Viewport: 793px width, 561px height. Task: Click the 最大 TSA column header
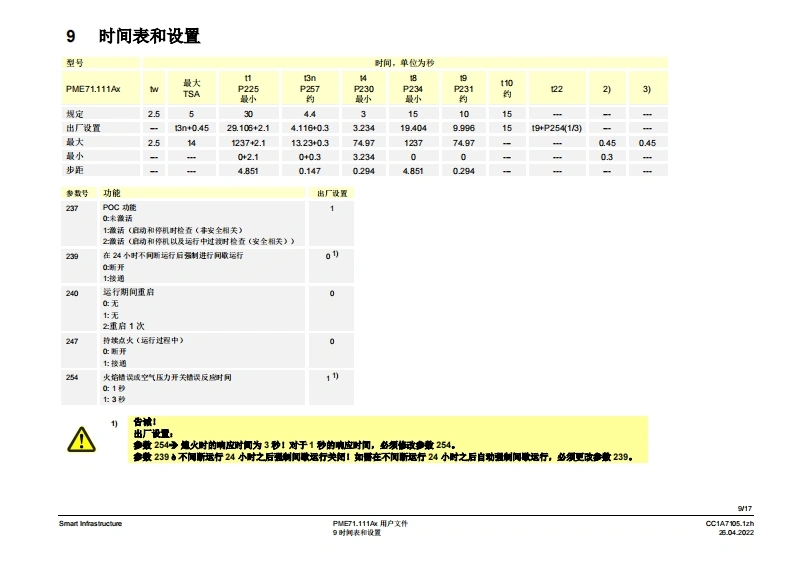point(191,89)
